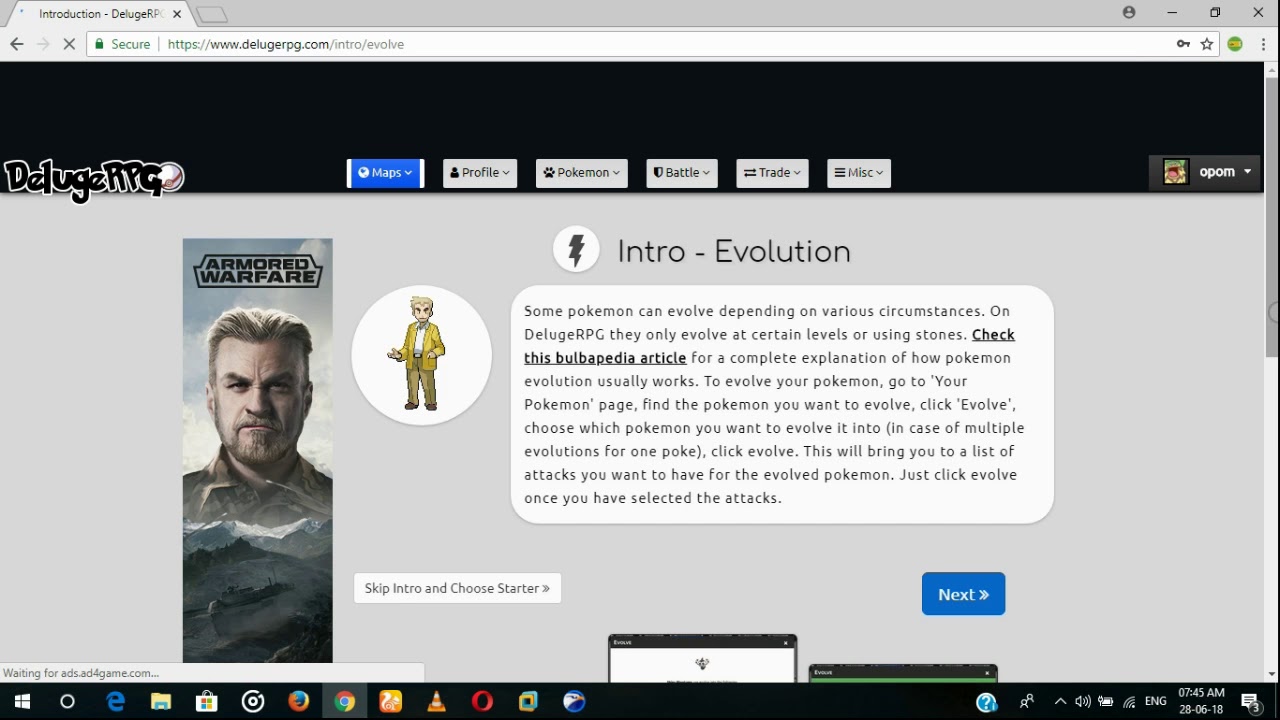Expand the Trade dropdown menu

772,173
